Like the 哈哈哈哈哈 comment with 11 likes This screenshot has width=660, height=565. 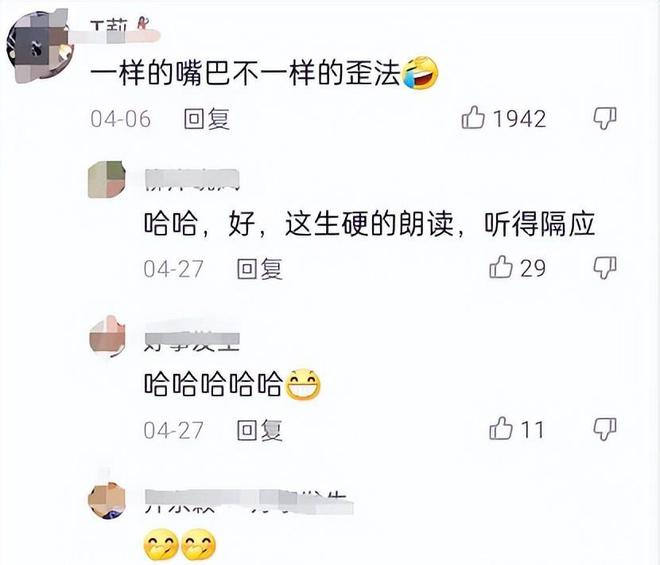501,429
